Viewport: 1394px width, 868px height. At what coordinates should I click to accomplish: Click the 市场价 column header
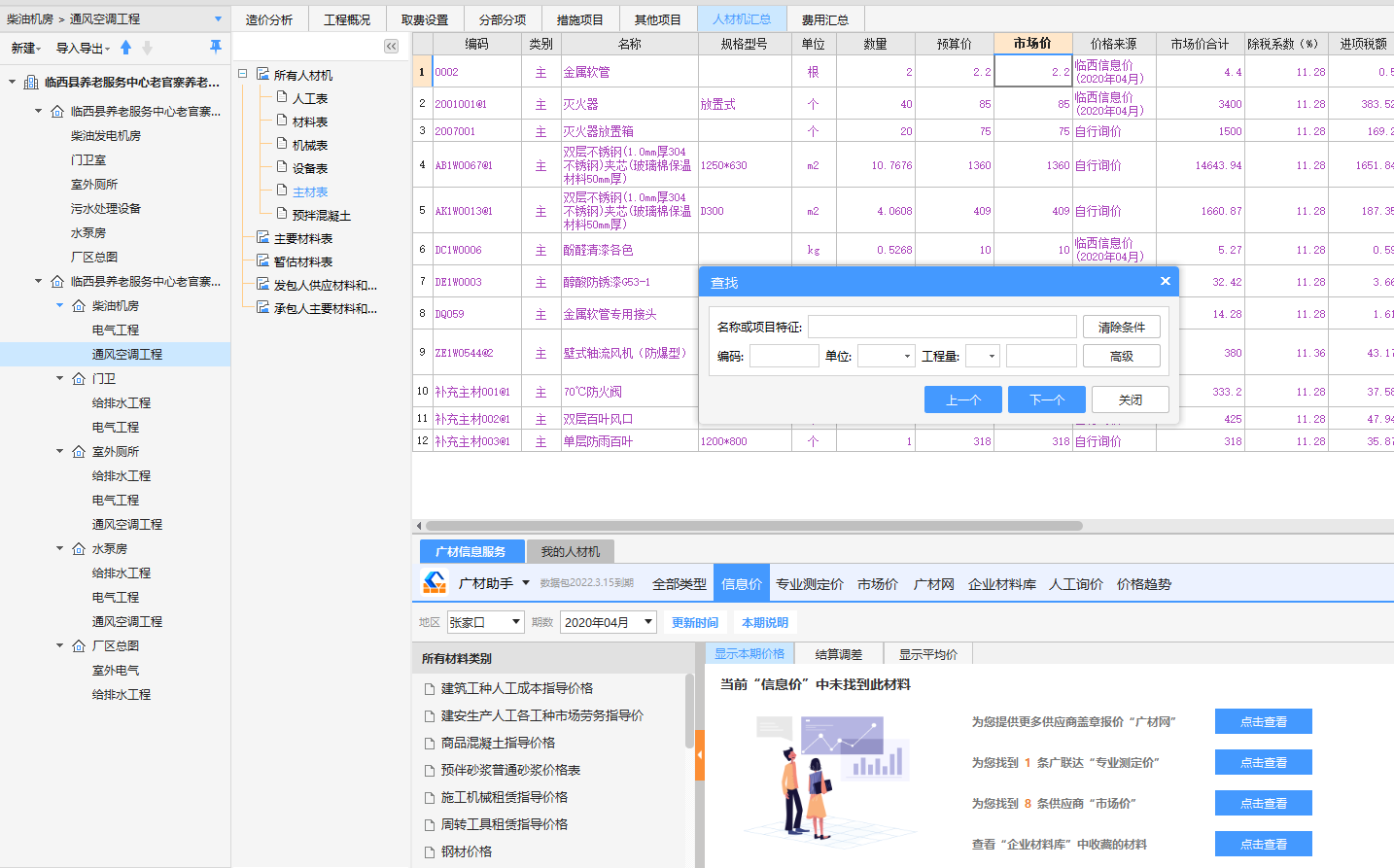point(1033,44)
